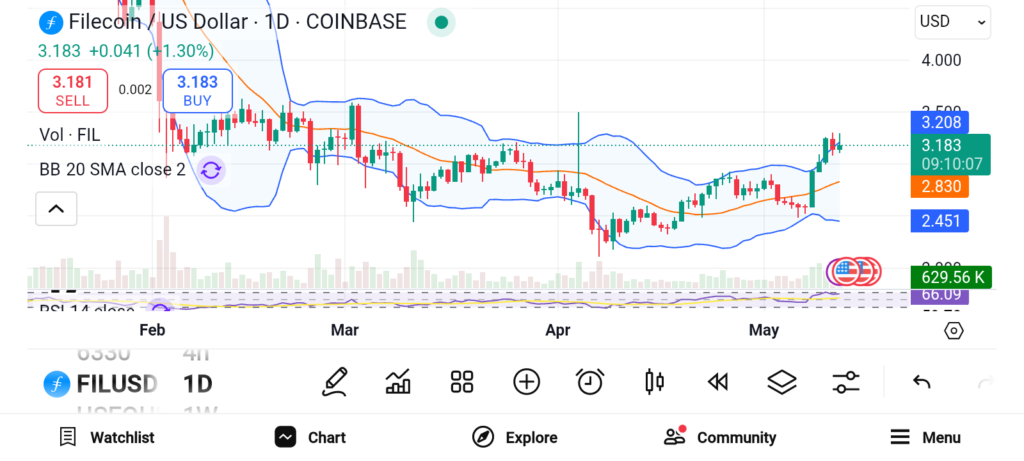Switch to the Watchlist tab

[x=107, y=437]
